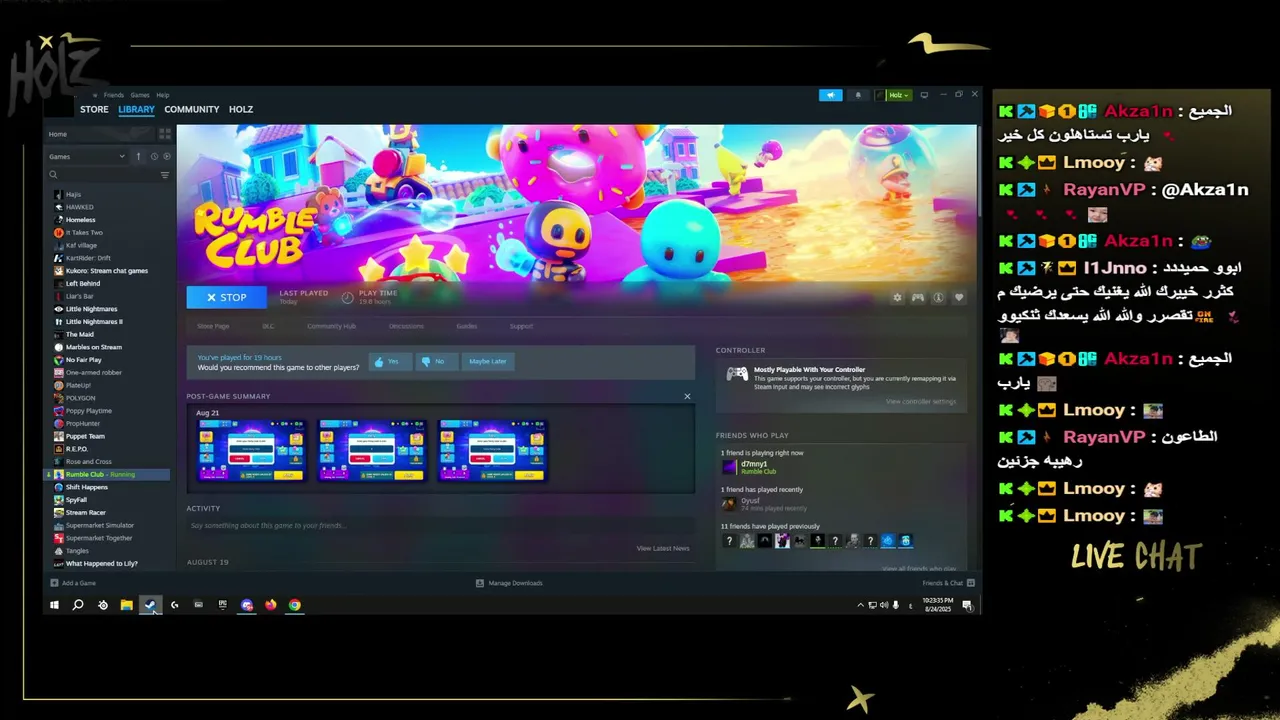Image resolution: width=1280 pixels, height=720 pixels.
Task: Open the Friends menu
Action: 114,95
